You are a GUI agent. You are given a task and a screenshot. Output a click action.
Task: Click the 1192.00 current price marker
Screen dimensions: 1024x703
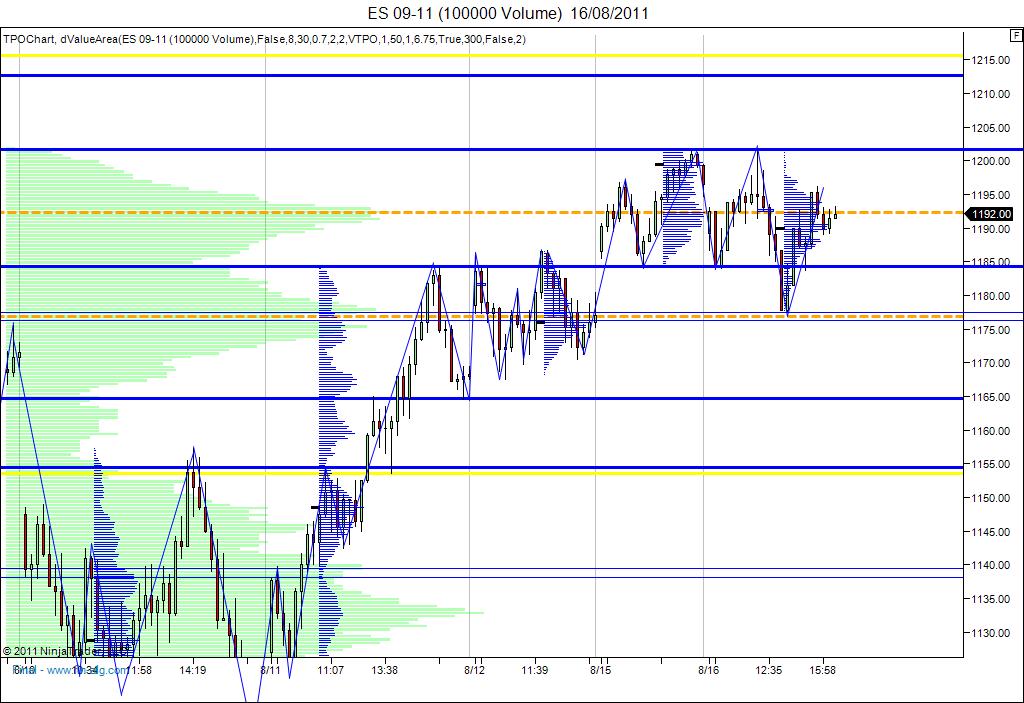coord(991,214)
